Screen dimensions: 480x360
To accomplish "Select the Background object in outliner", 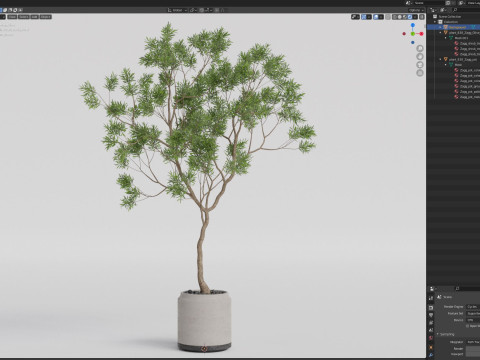I will click(453, 27).
